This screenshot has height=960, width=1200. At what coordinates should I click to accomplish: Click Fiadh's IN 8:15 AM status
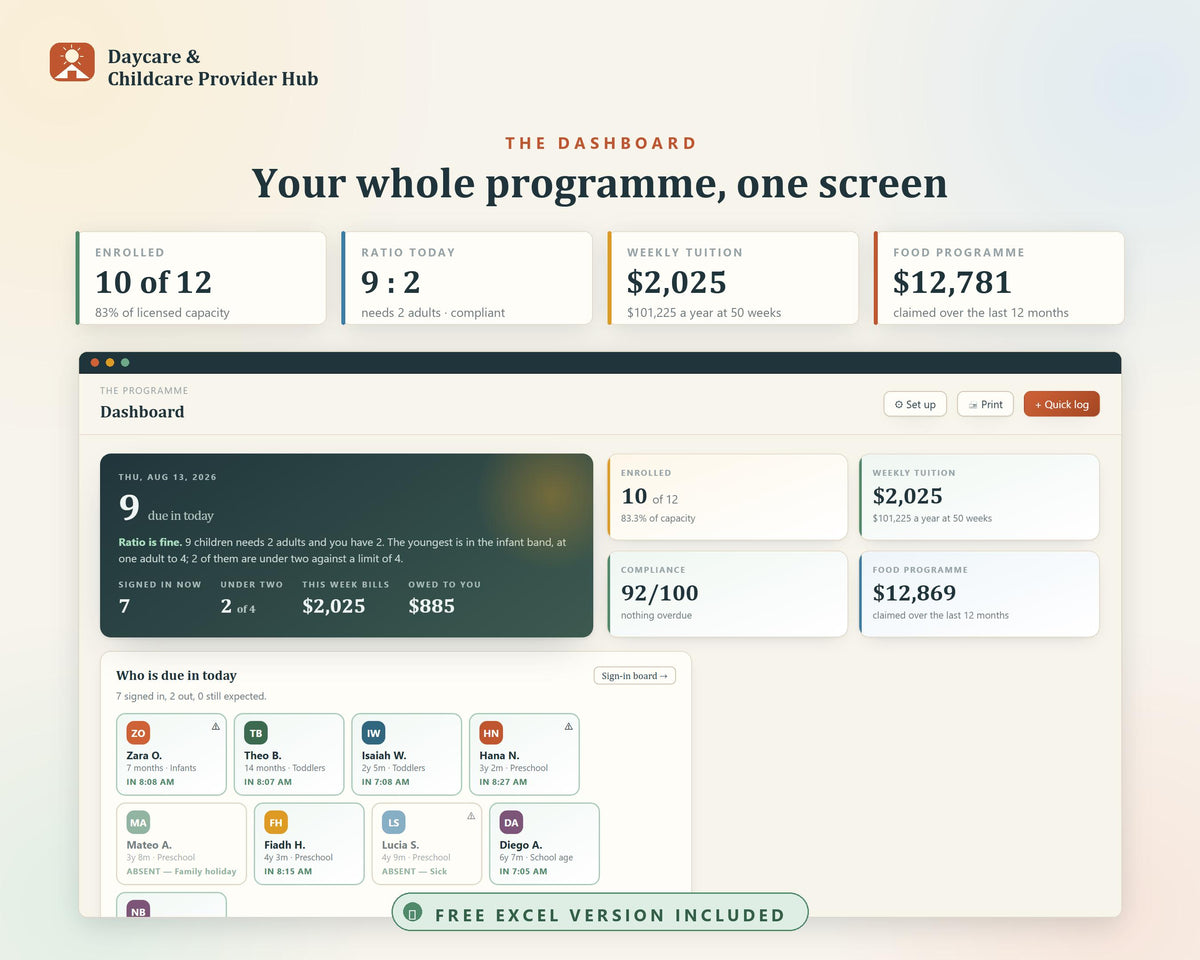coord(288,871)
